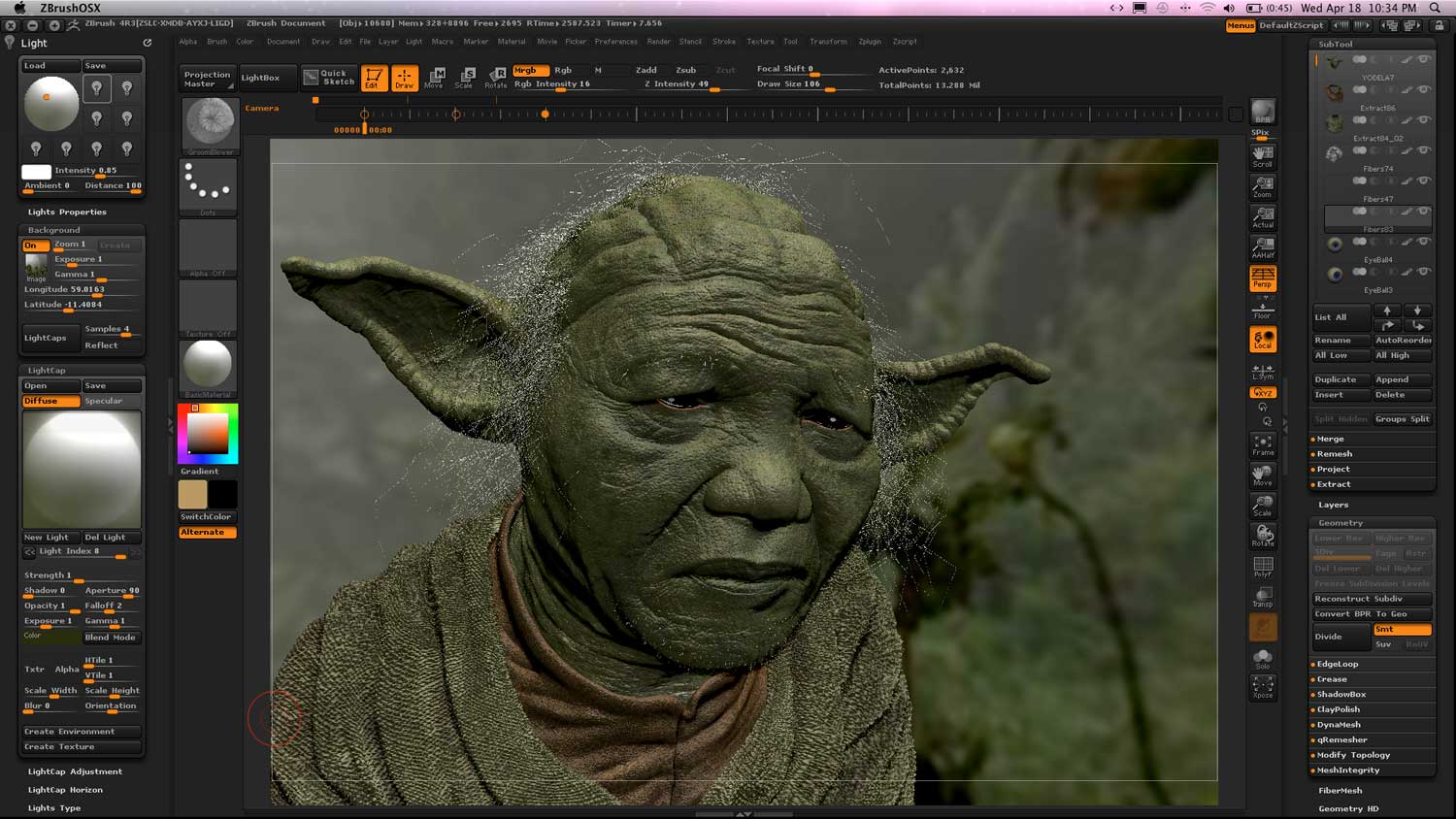Click the Duplicate subtool button

tap(1340, 379)
